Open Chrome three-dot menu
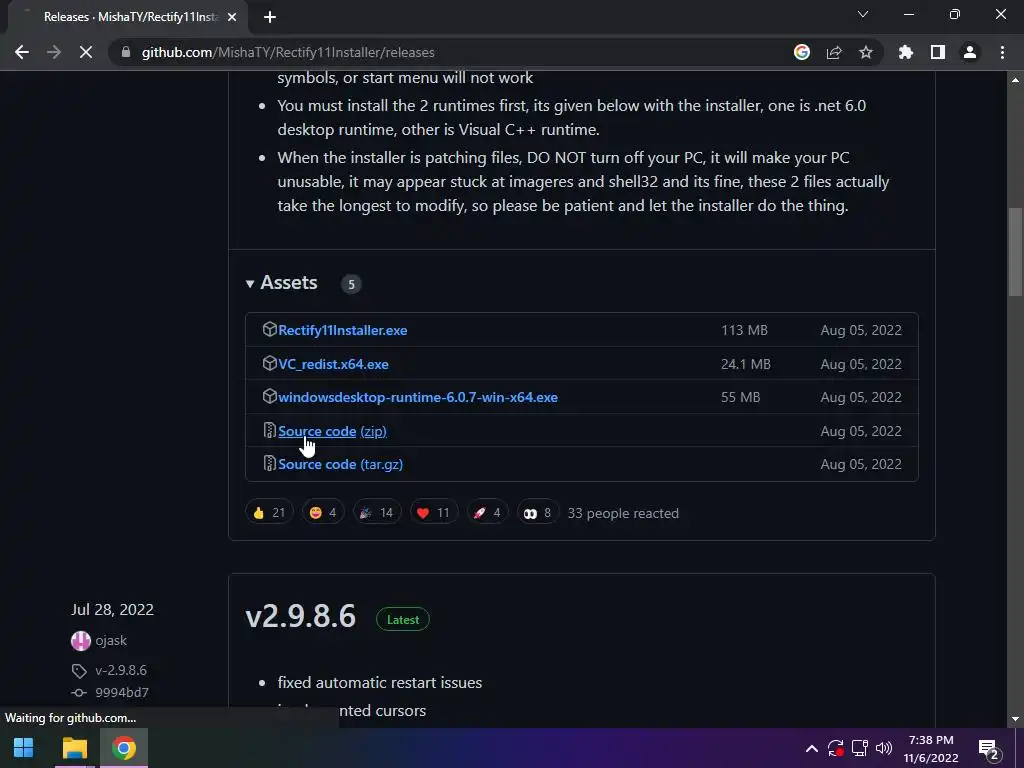The width and height of the screenshot is (1024, 768). click(1002, 52)
